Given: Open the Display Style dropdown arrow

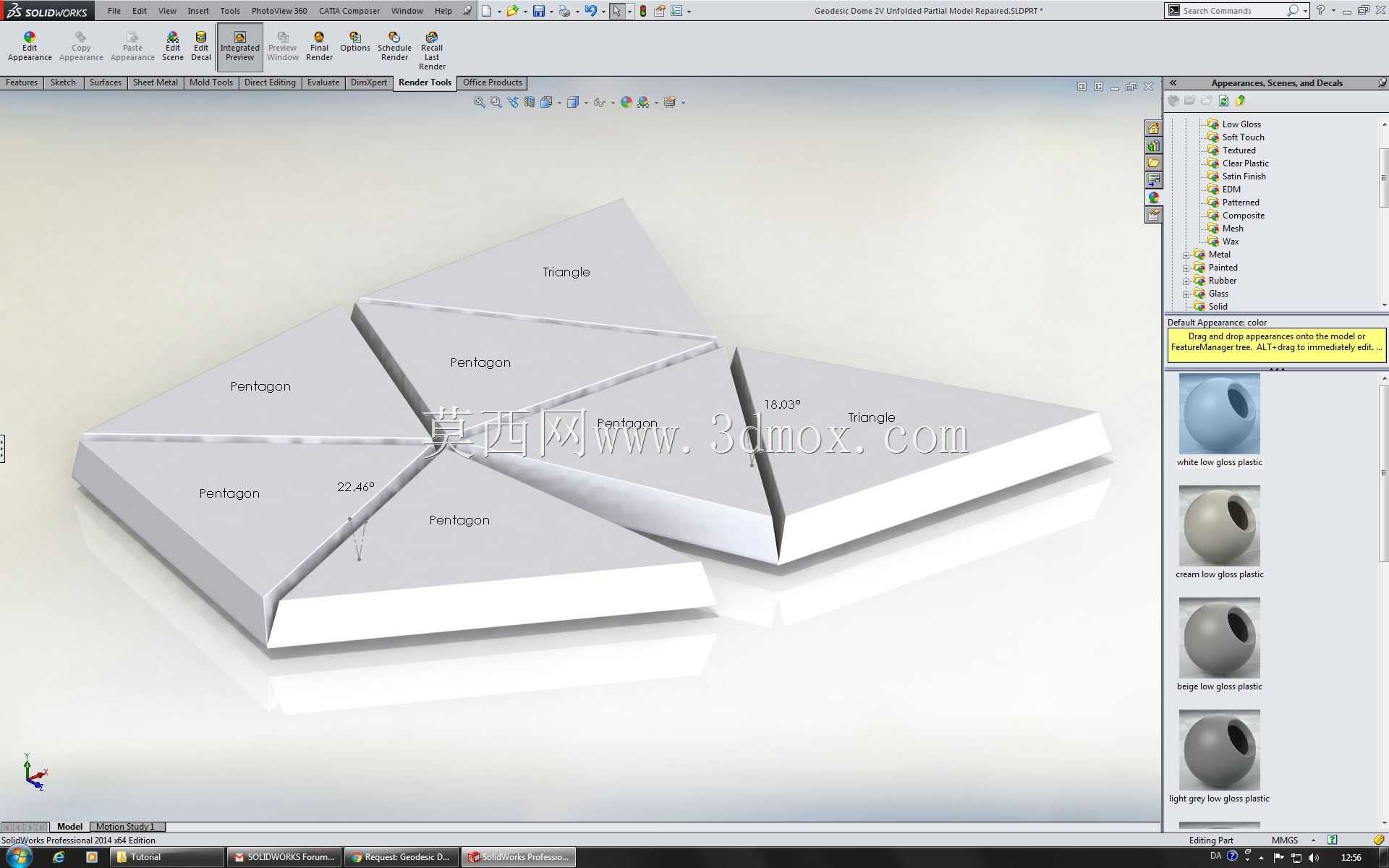Looking at the screenshot, I should pos(586,103).
